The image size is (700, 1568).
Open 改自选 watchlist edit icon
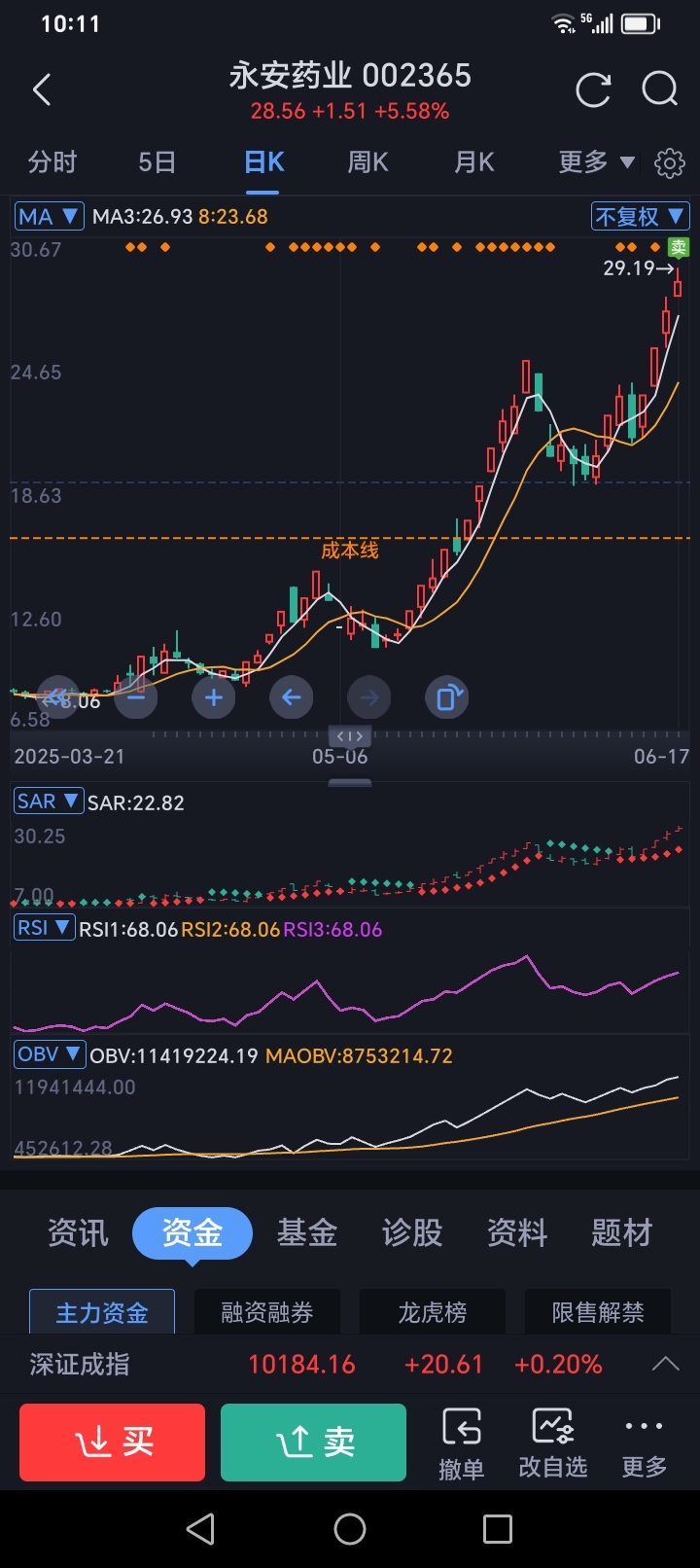point(553,1443)
